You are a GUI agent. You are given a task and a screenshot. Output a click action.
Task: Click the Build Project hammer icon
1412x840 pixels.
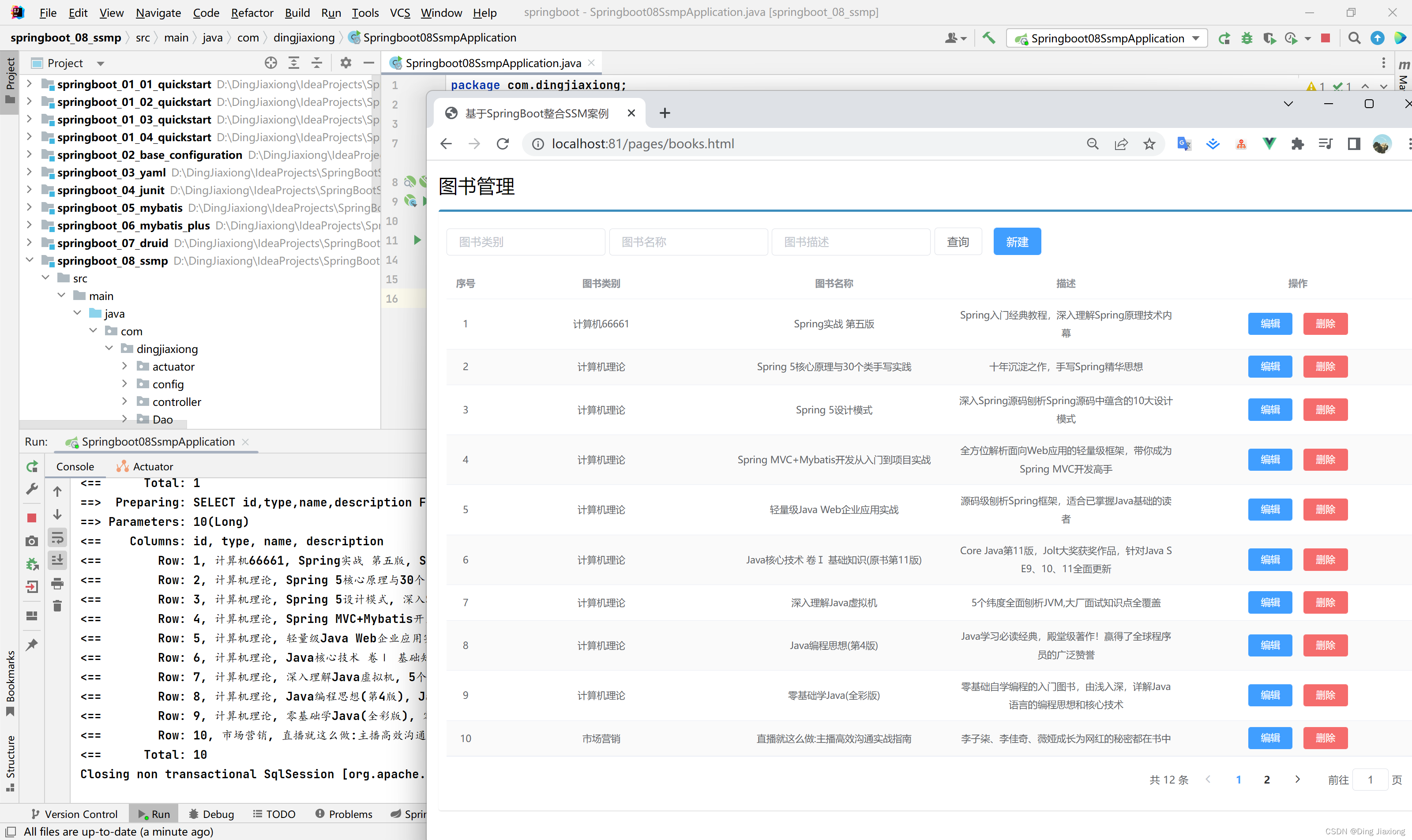988,38
